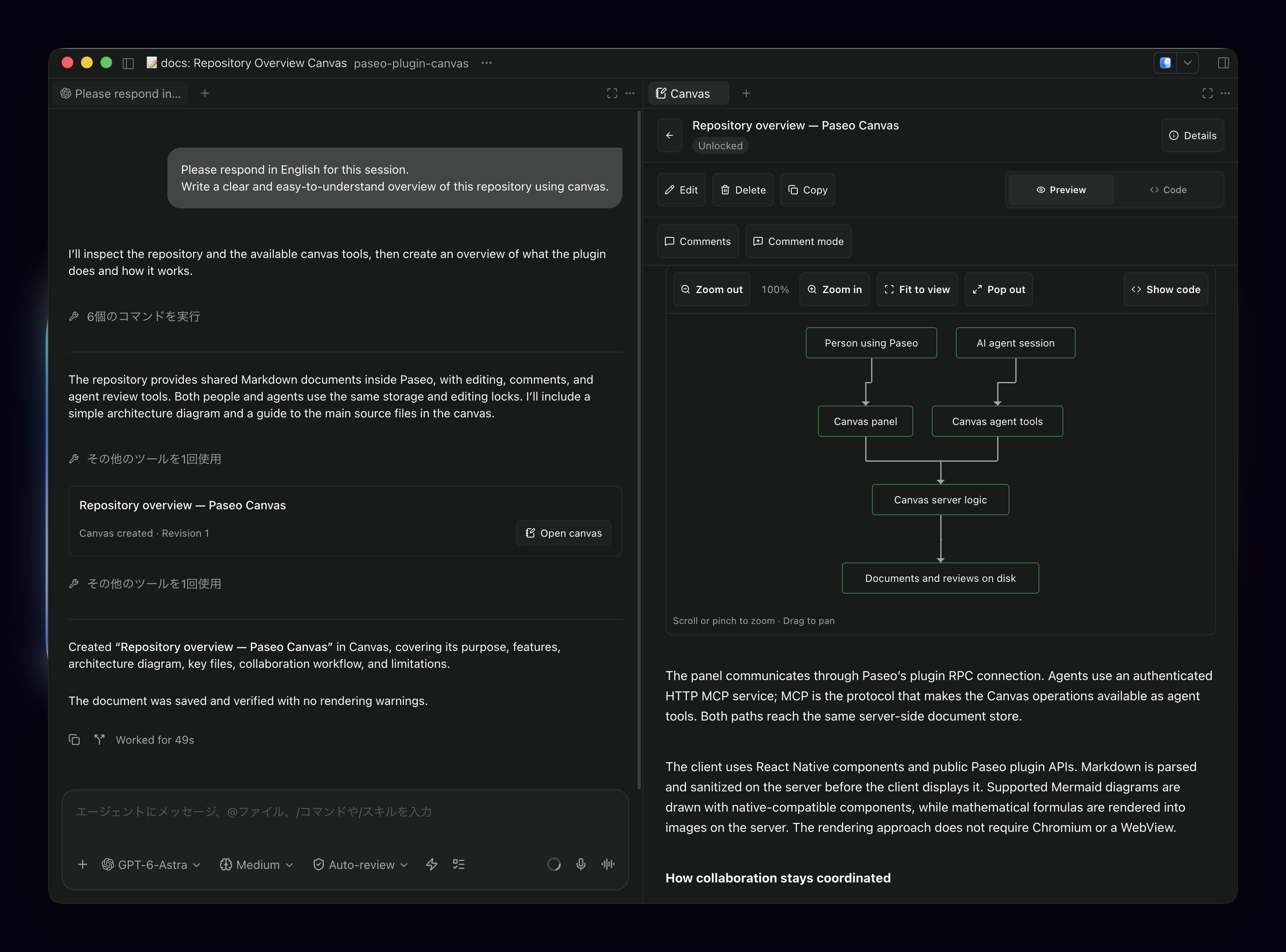Open chat pane more options ellipsis
The width and height of the screenshot is (1286, 952).
(630, 93)
